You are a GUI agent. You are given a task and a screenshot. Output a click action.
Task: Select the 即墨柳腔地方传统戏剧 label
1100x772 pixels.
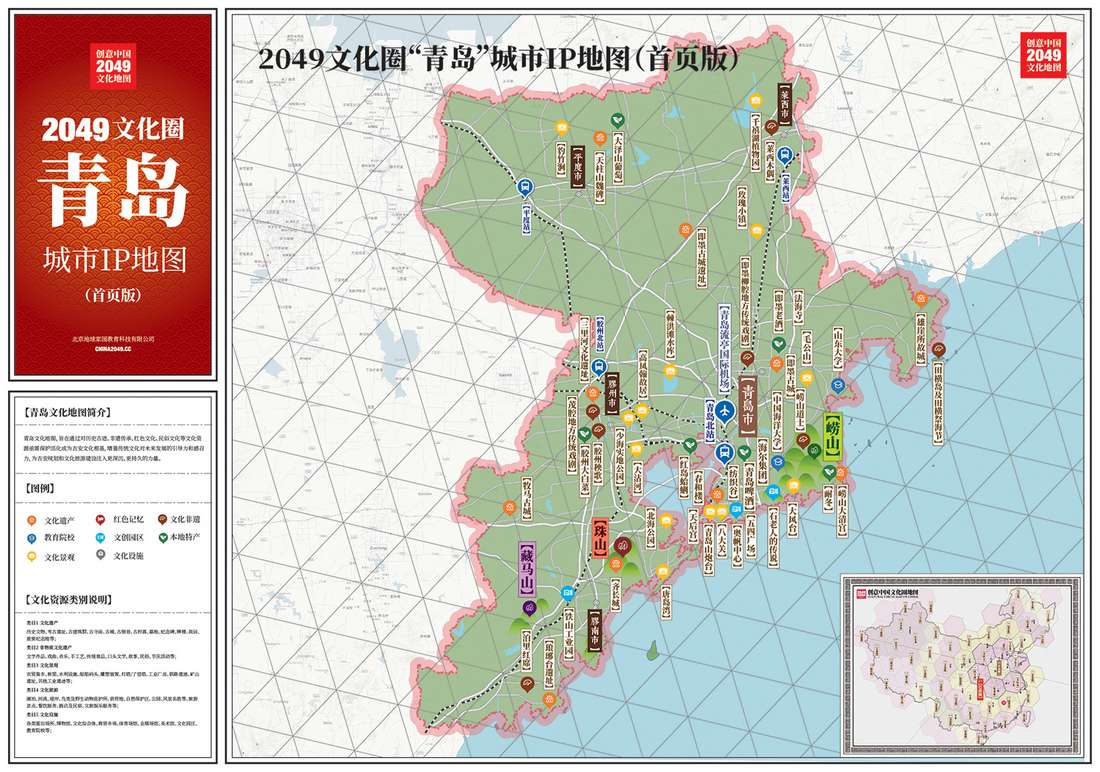745,302
